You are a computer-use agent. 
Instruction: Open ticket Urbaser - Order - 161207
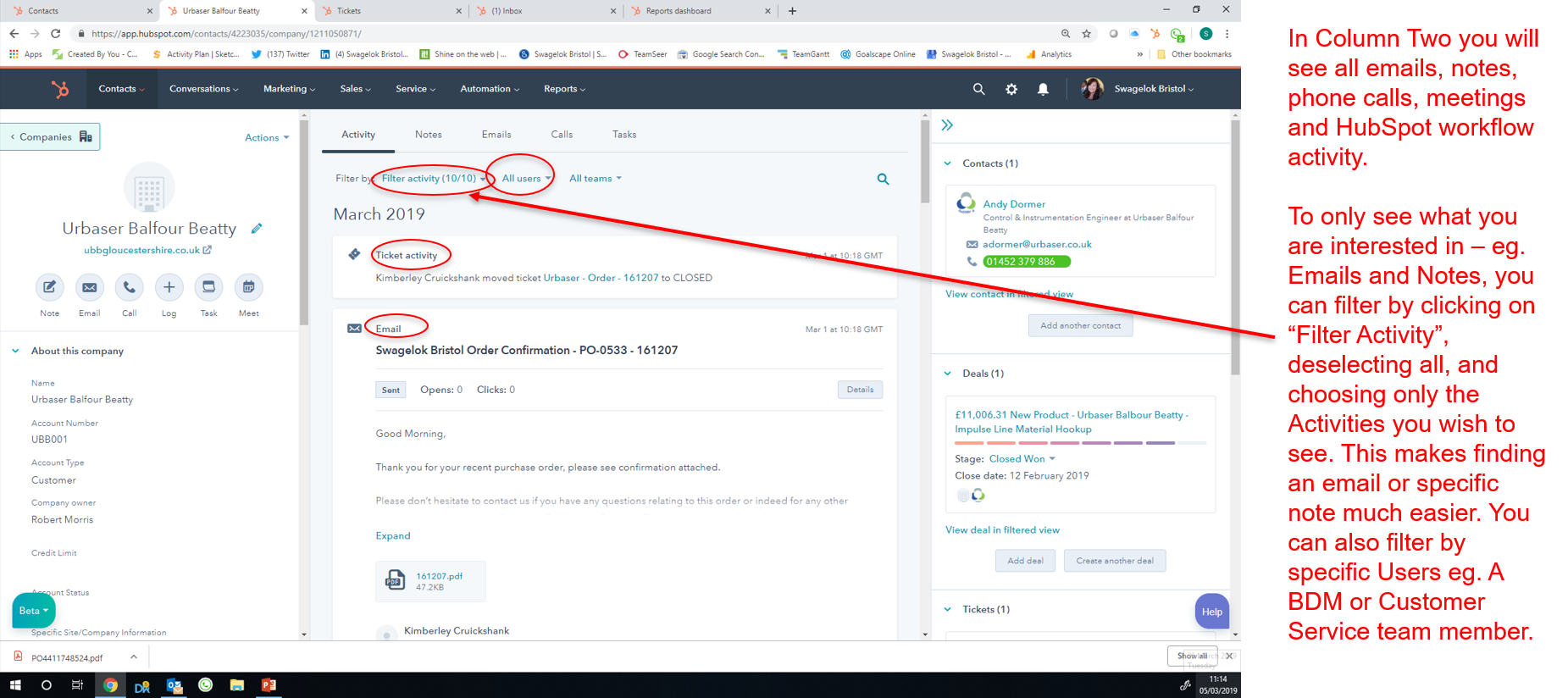click(x=601, y=278)
